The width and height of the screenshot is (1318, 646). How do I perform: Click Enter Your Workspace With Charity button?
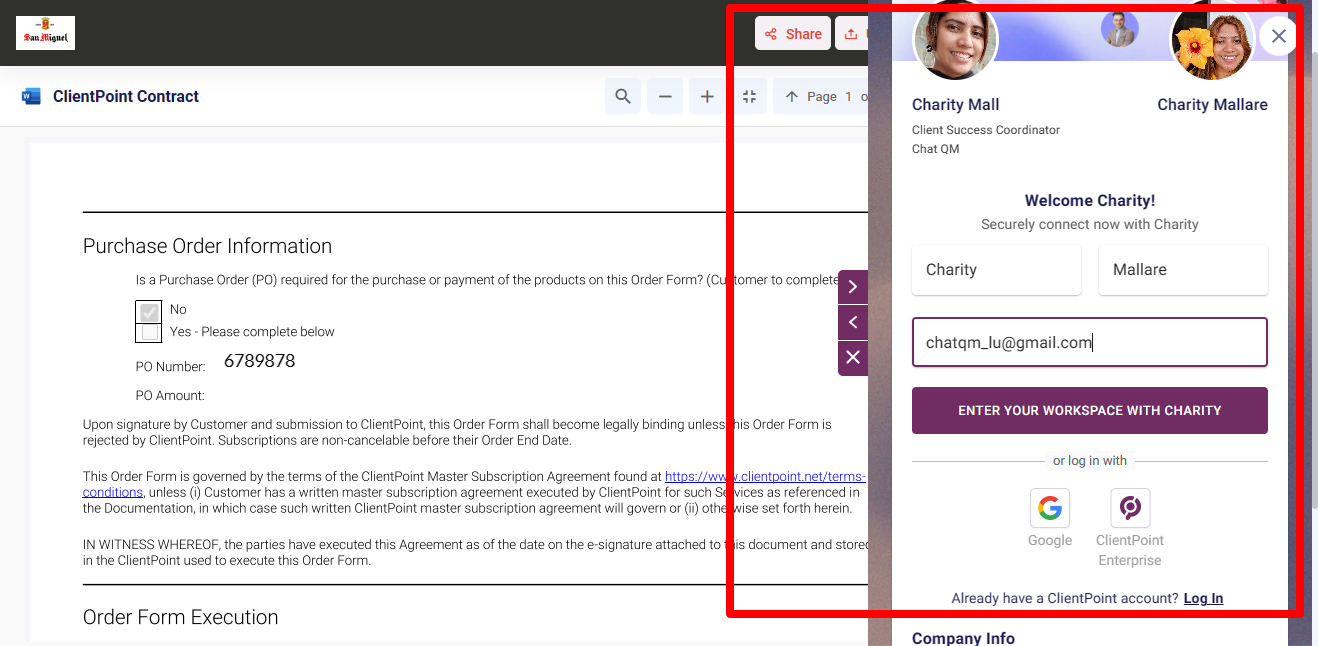(1090, 411)
